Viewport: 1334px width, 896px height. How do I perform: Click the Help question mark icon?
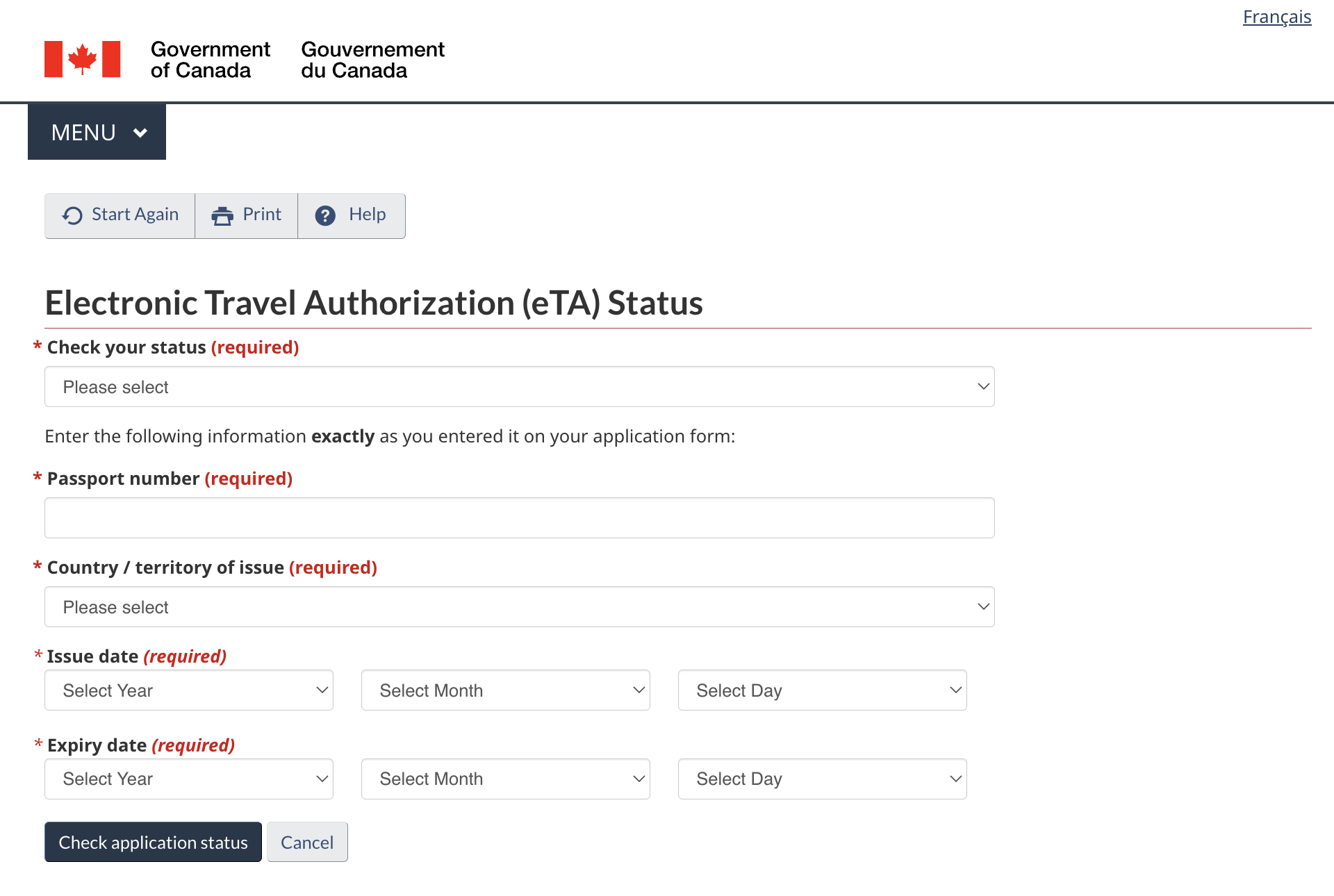click(325, 215)
